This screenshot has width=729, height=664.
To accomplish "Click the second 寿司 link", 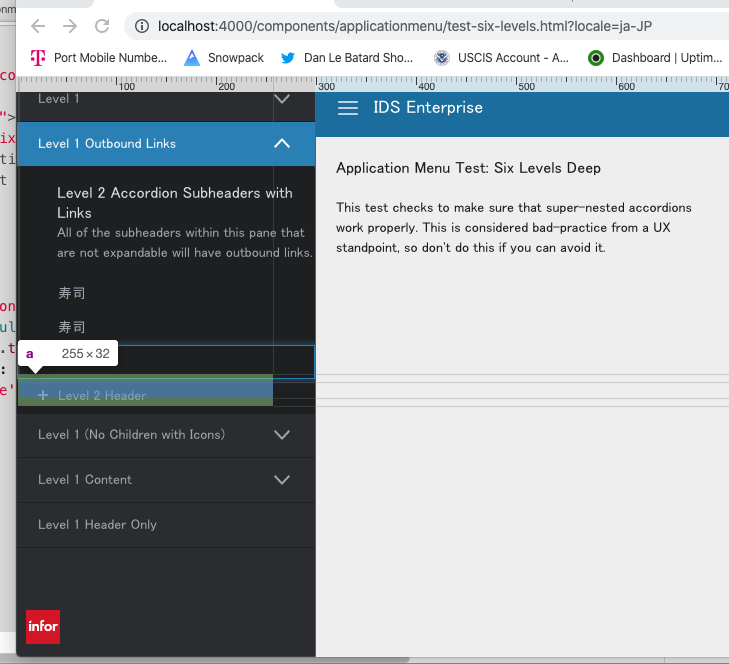I will click(72, 327).
